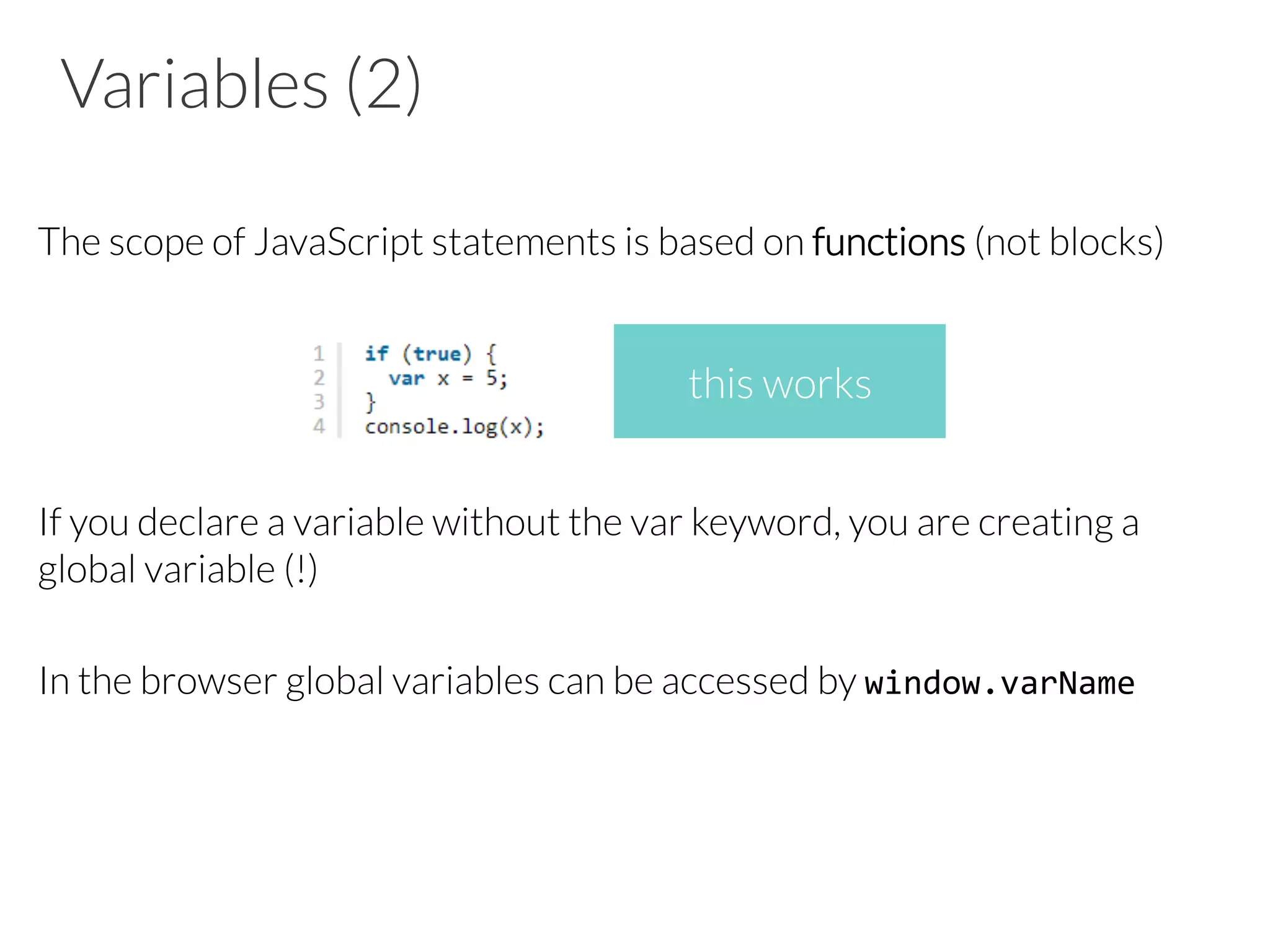
Task: Click the "global variable (!)" text
Action: (177, 570)
